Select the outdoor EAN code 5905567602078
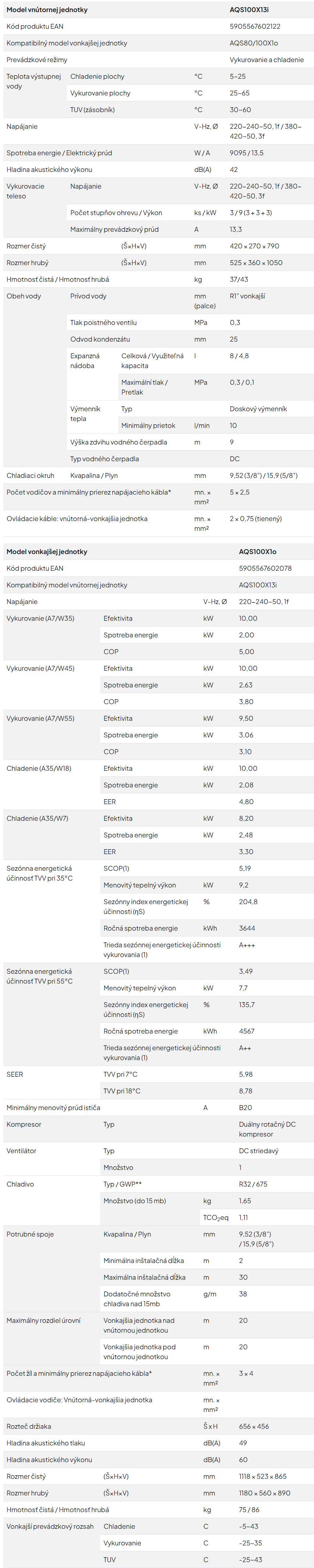 (x=265, y=568)
